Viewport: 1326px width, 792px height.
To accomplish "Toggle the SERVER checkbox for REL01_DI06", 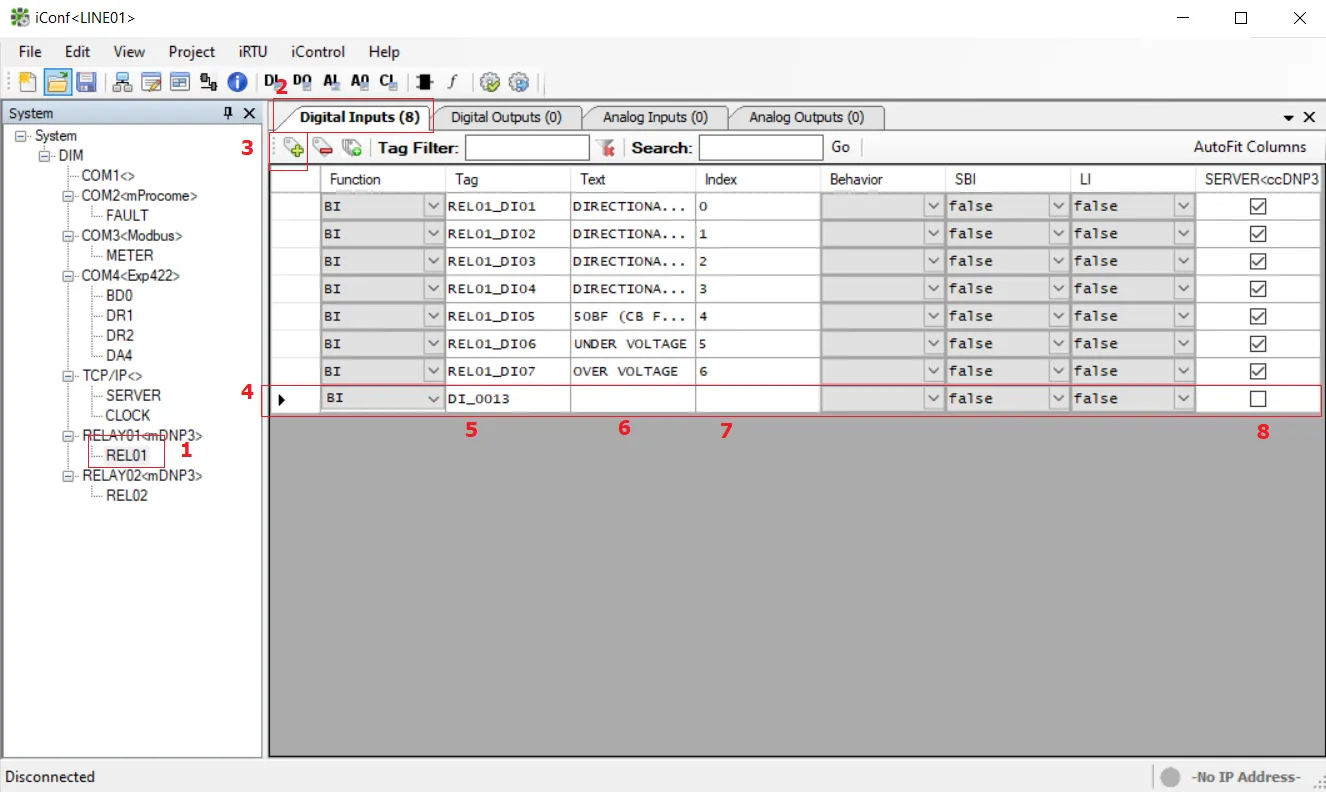I will pos(1258,343).
